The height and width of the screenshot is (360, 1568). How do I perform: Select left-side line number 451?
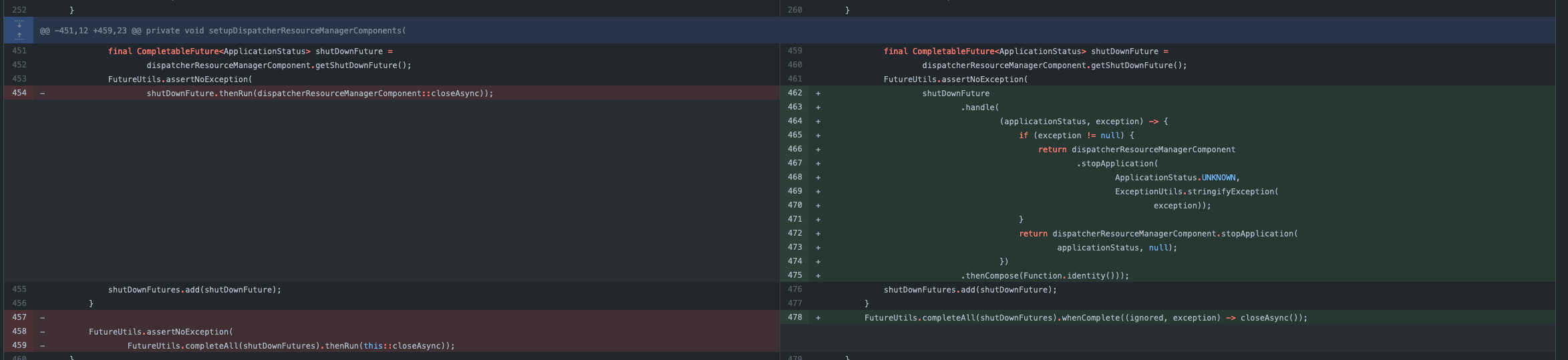click(x=19, y=51)
